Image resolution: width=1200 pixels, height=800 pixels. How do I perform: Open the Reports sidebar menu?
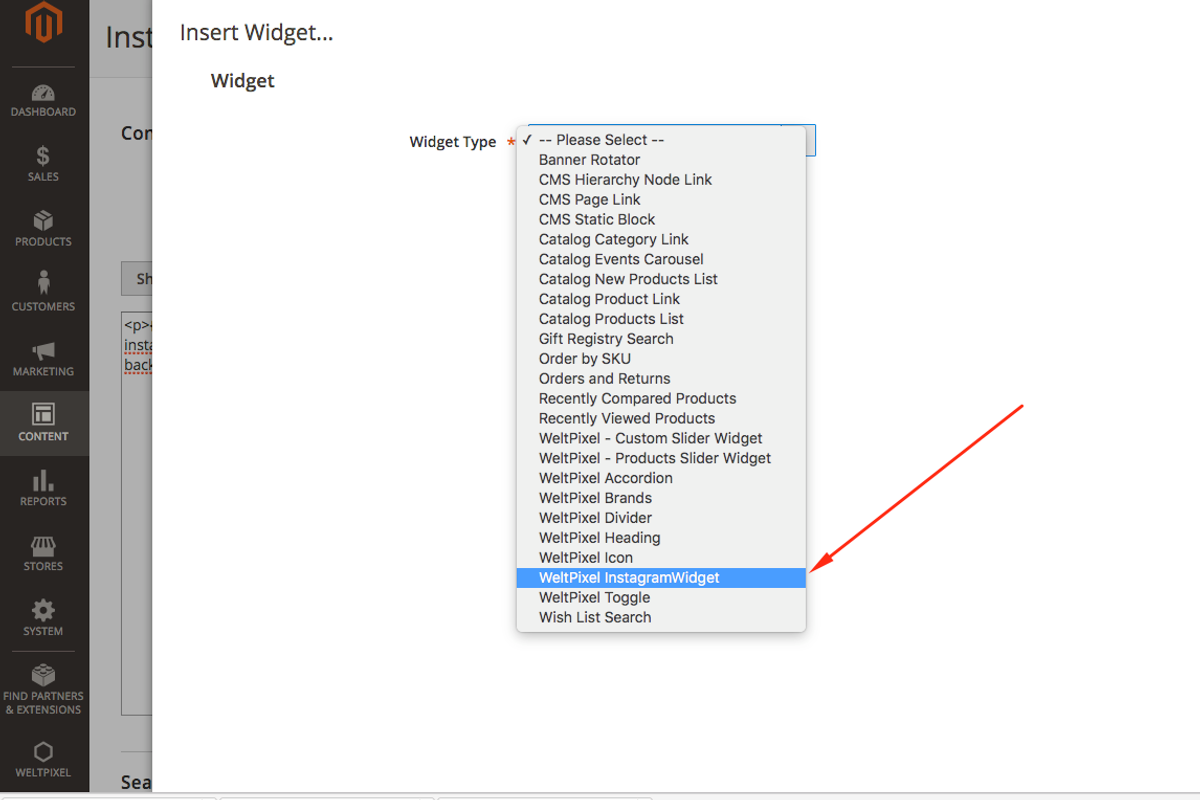(x=44, y=489)
